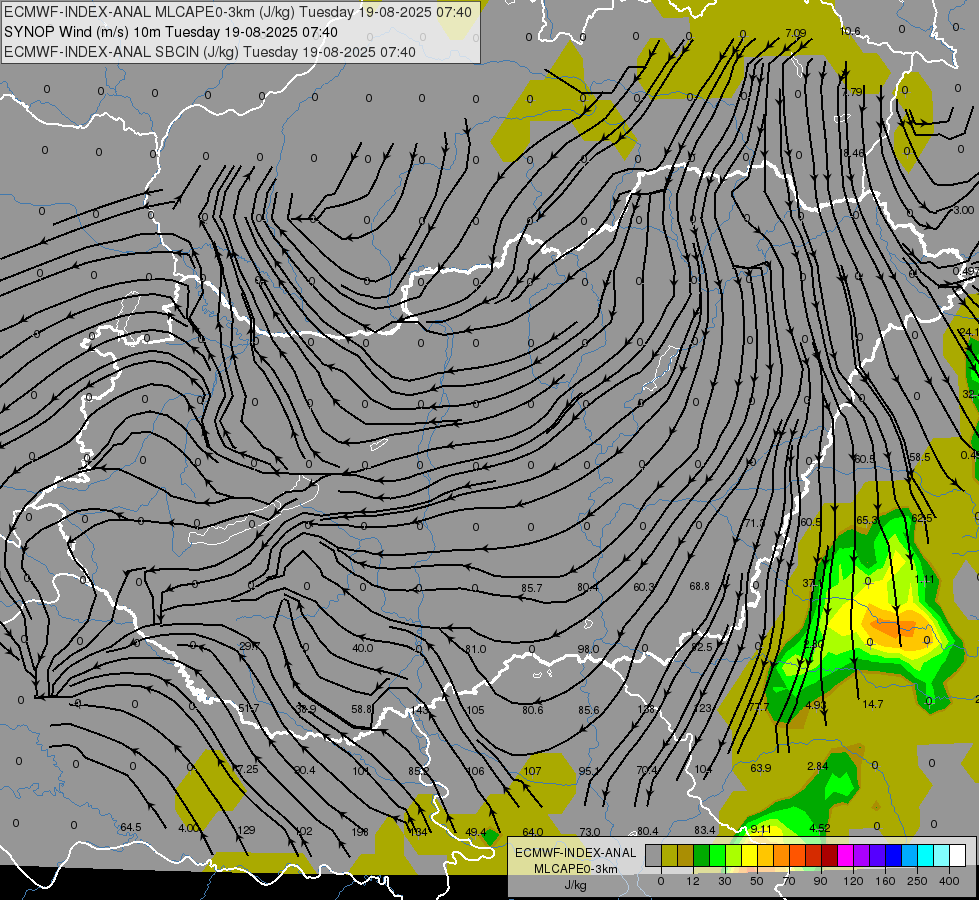Select the SBCIN value '85.7'
The height and width of the screenshot is (900, 979).
click(x=531, y=588)
